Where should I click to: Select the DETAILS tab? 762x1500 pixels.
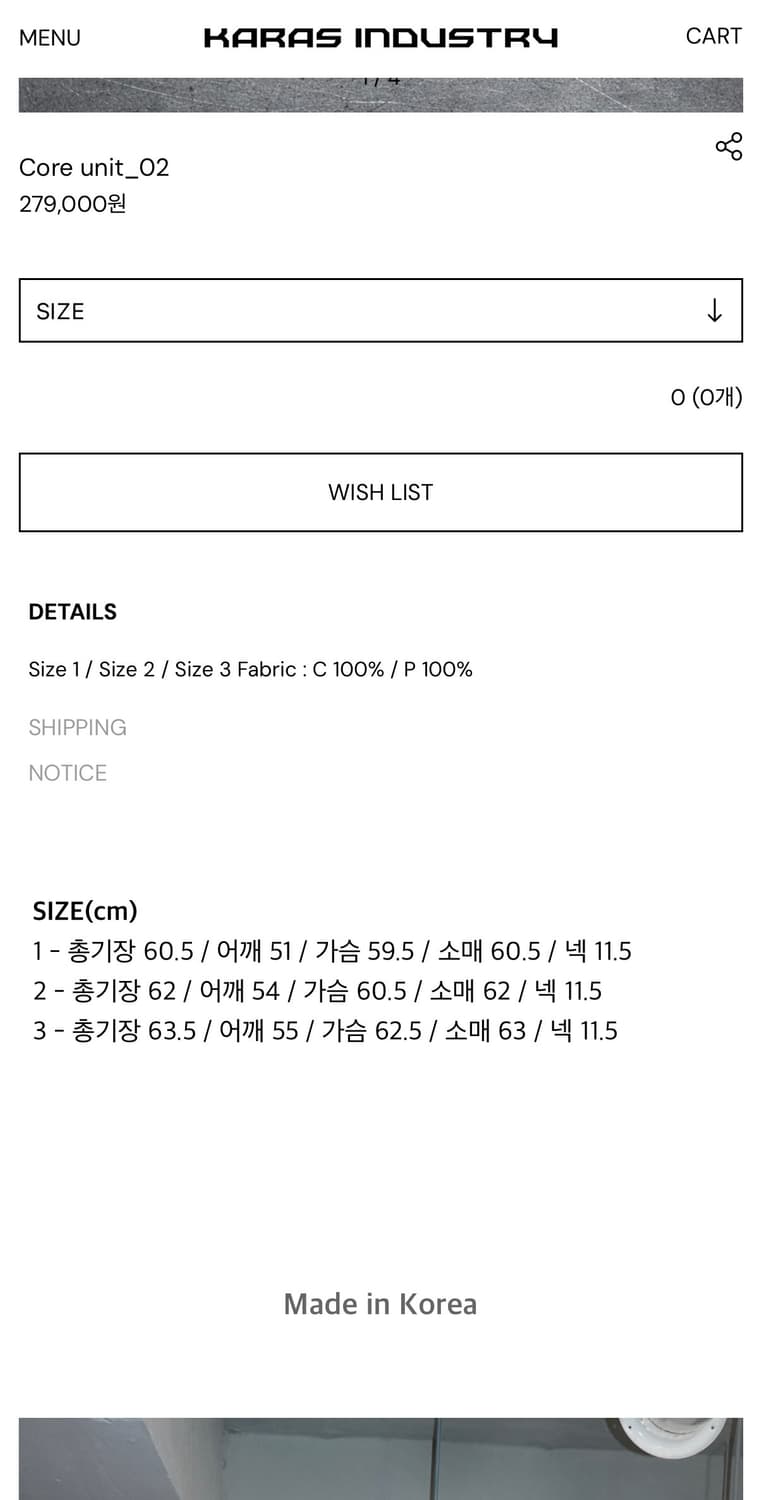click(x=72, y=612)
